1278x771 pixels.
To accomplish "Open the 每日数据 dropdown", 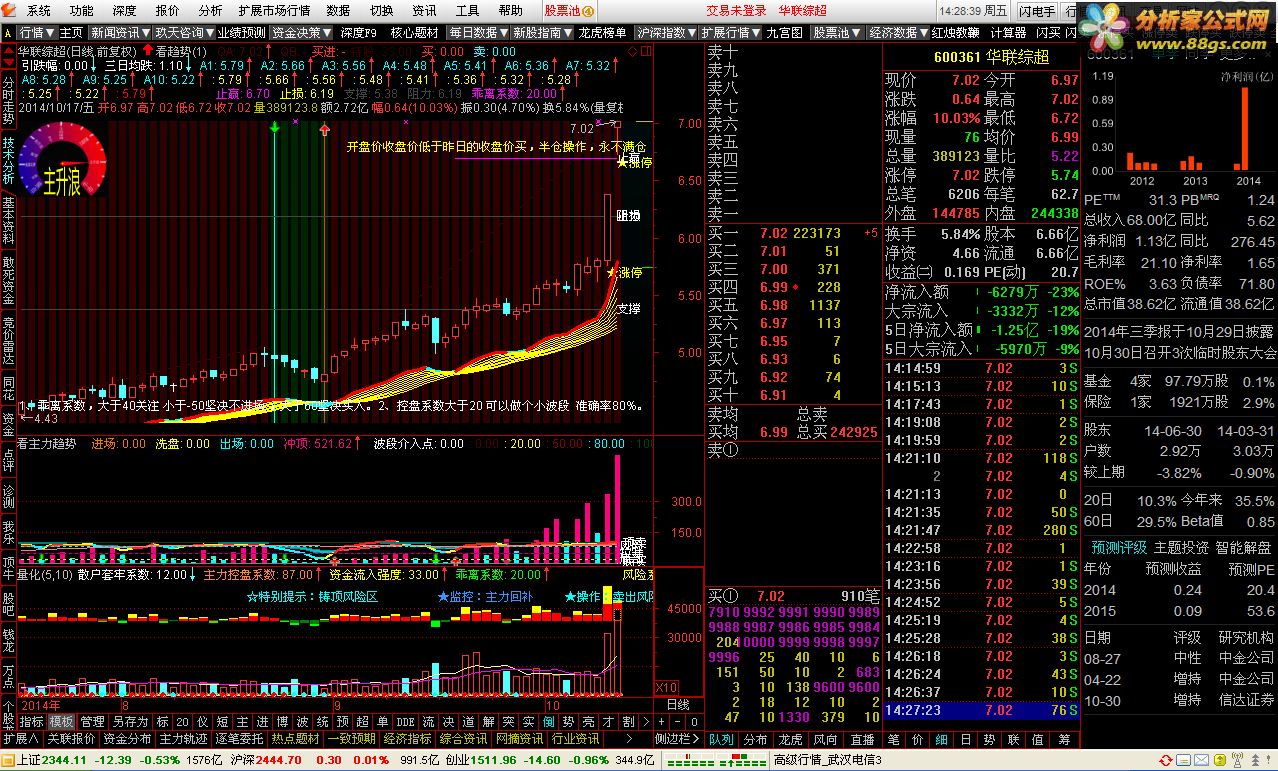I will pos(478,32).
